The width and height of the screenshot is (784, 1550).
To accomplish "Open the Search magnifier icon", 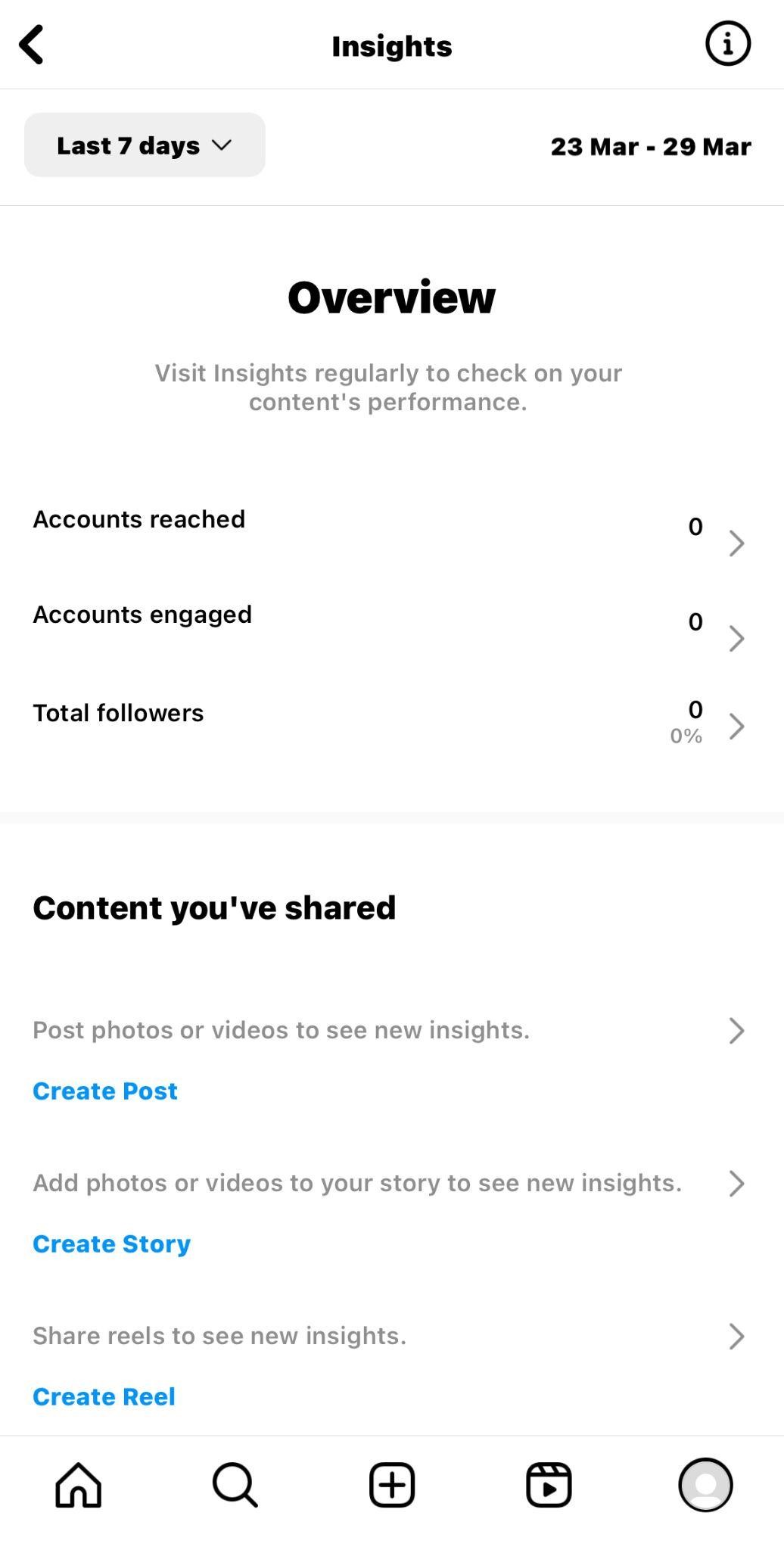I will pos(235,1484).
